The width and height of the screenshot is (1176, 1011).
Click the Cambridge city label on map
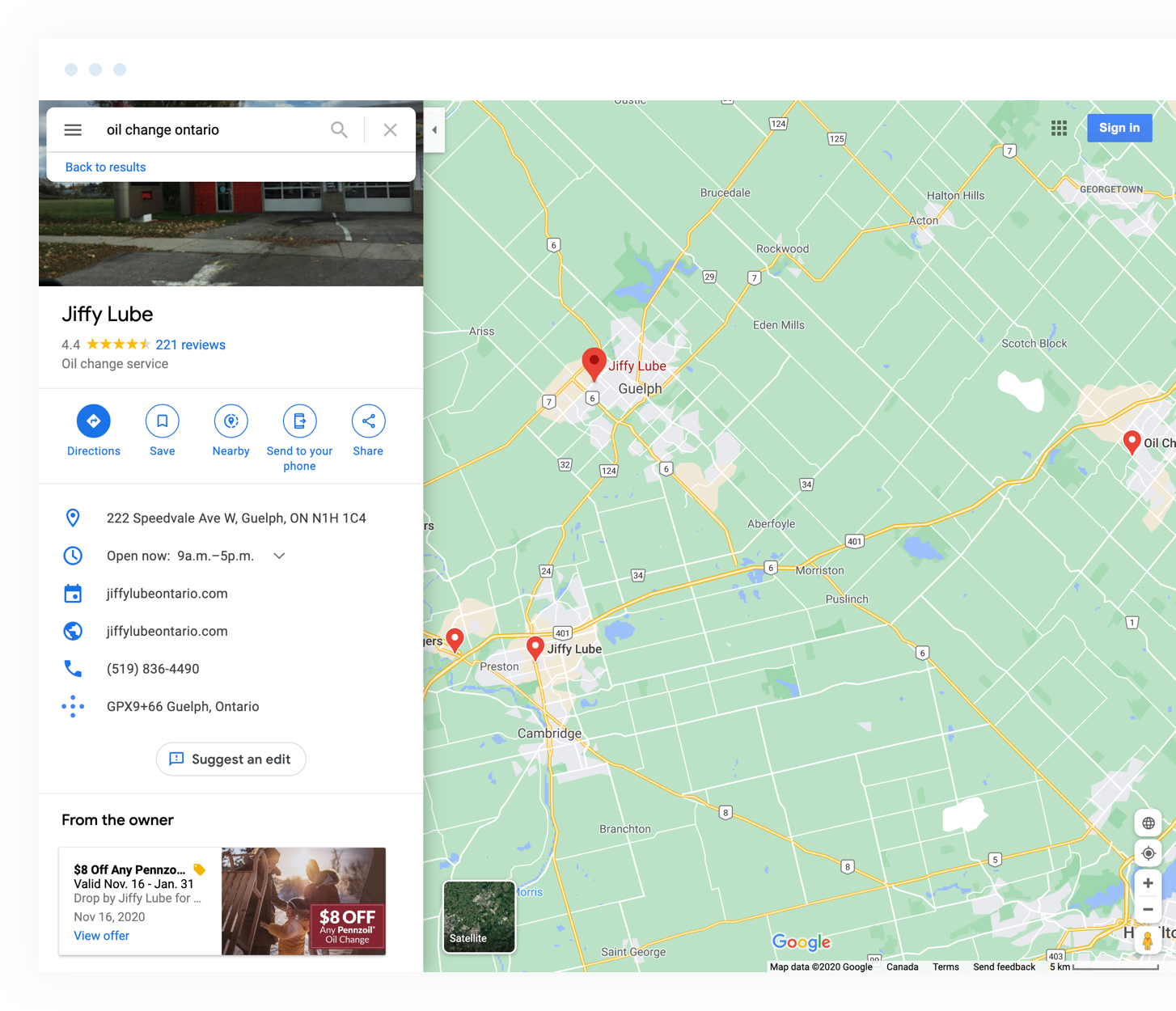pyautogui.click(x=549, y=734)
